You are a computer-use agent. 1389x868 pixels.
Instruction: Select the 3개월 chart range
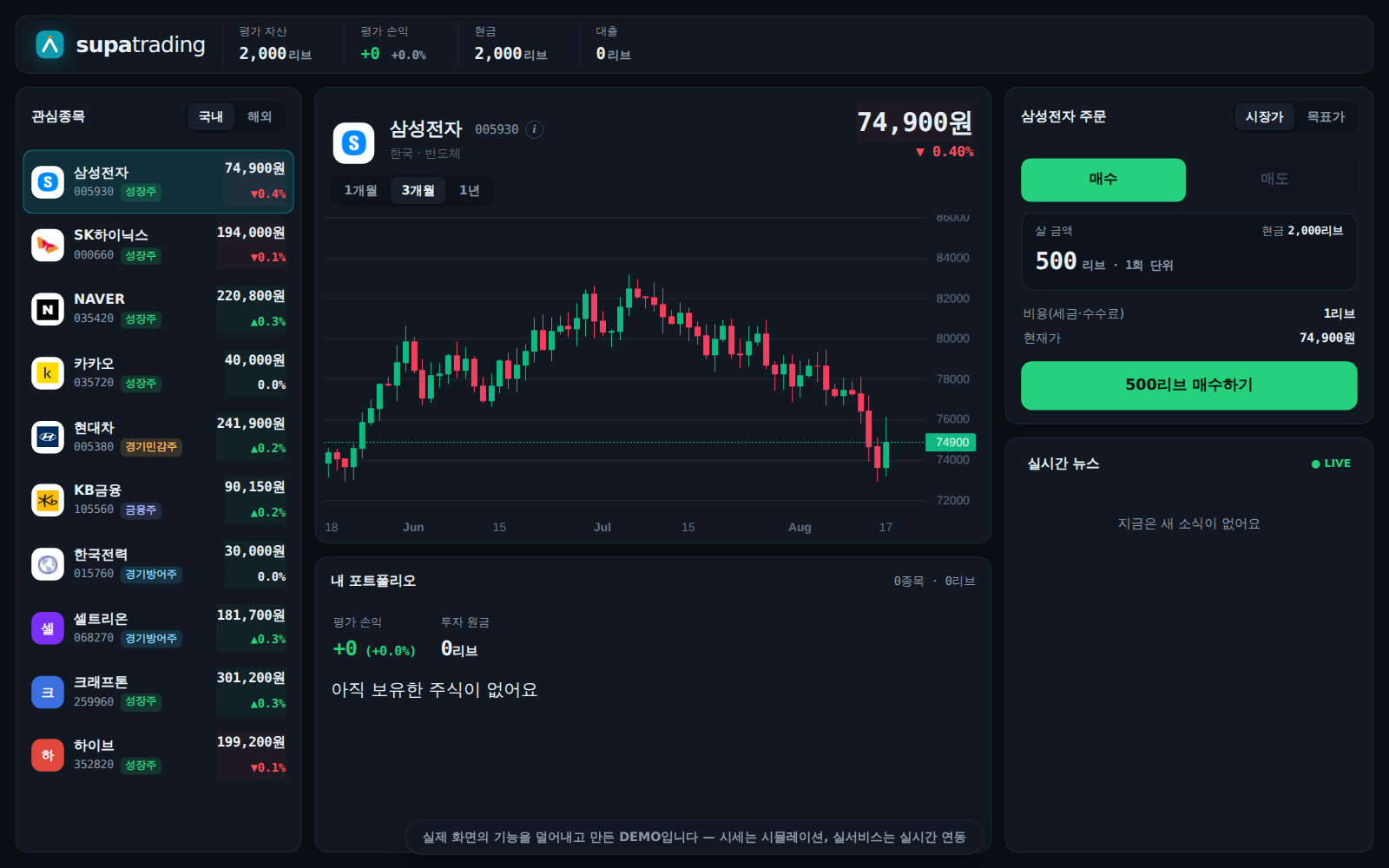pyautogui.click(x=418, y=190)
